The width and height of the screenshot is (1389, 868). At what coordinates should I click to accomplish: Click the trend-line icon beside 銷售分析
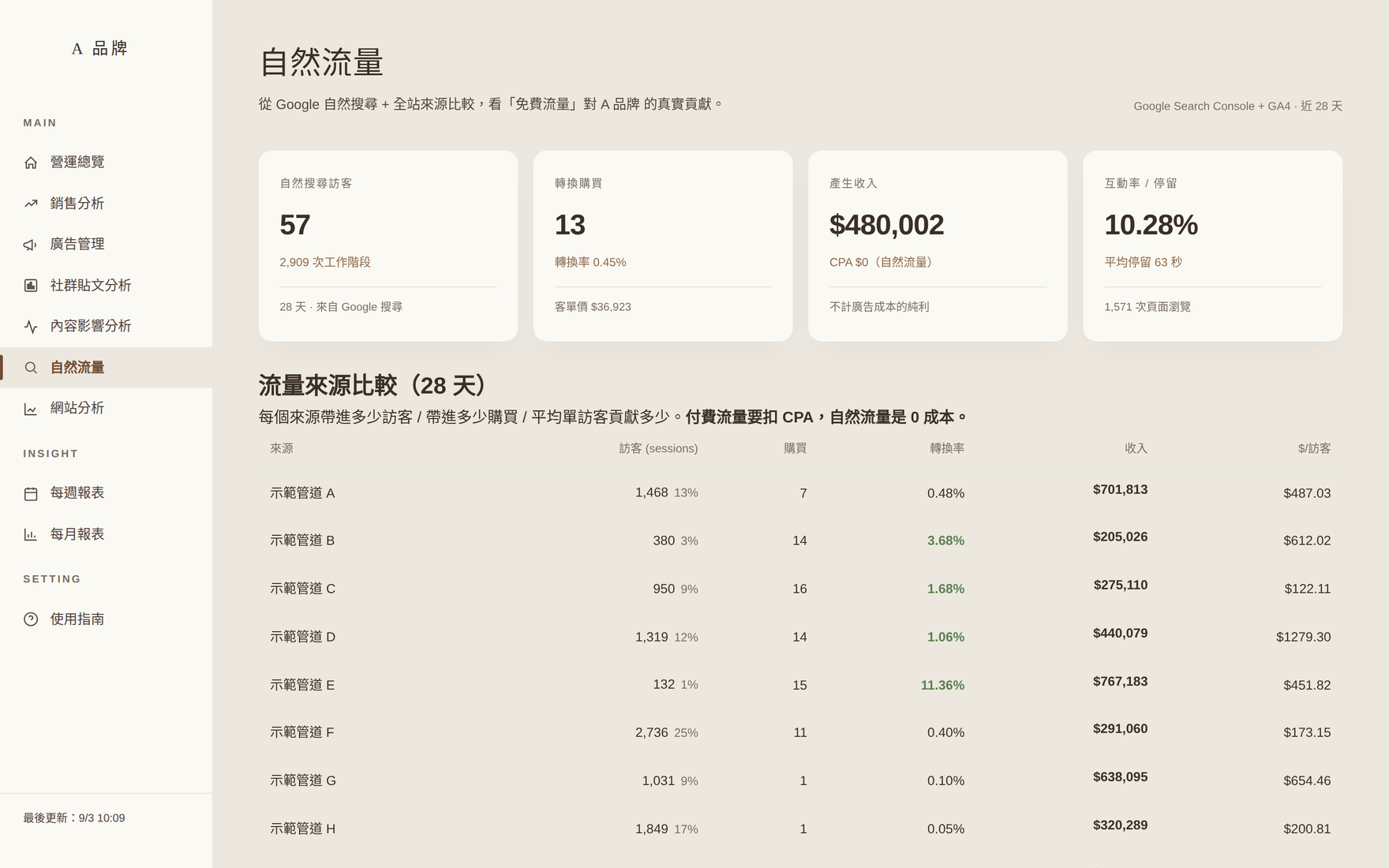(31, 204)
